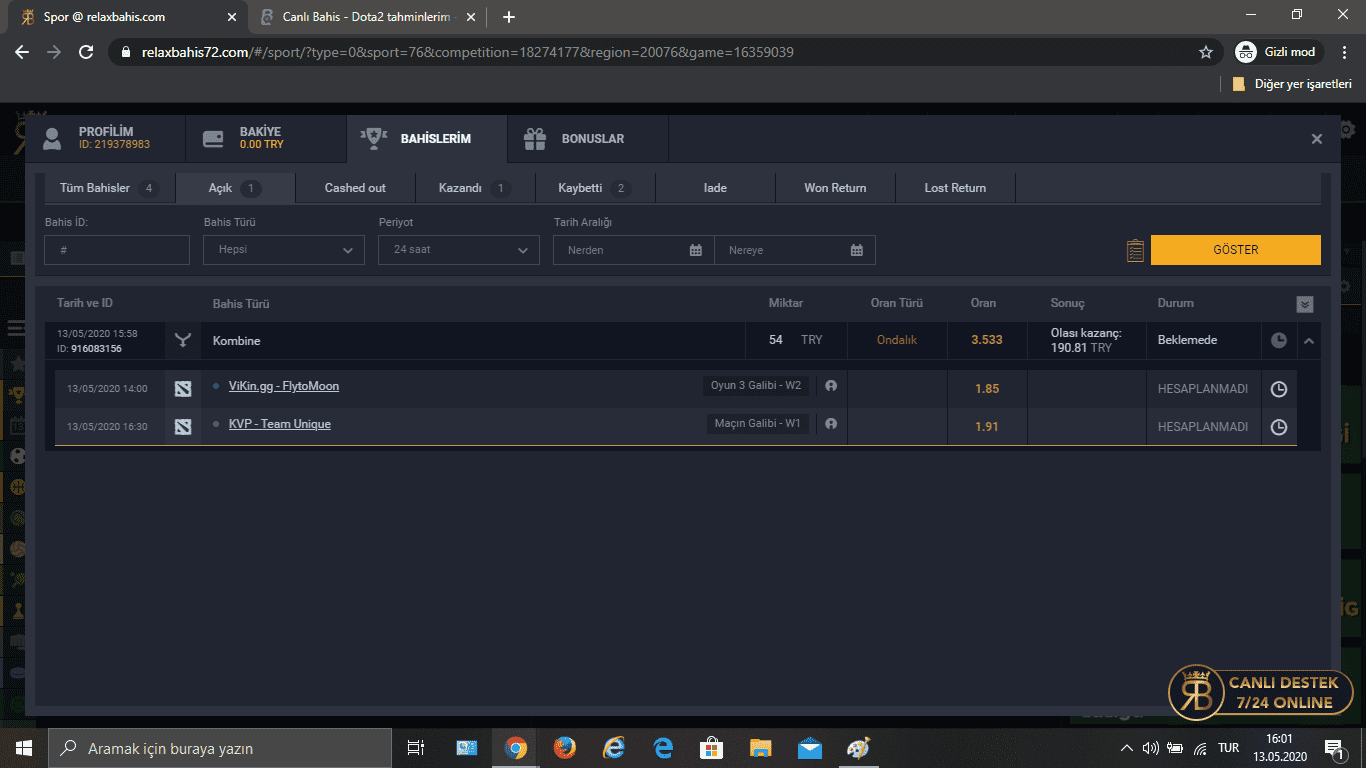Click Dota icon in KVP row
This screenshot has width=1366, height=768.
pyautogui.click(x=182, y=427)
